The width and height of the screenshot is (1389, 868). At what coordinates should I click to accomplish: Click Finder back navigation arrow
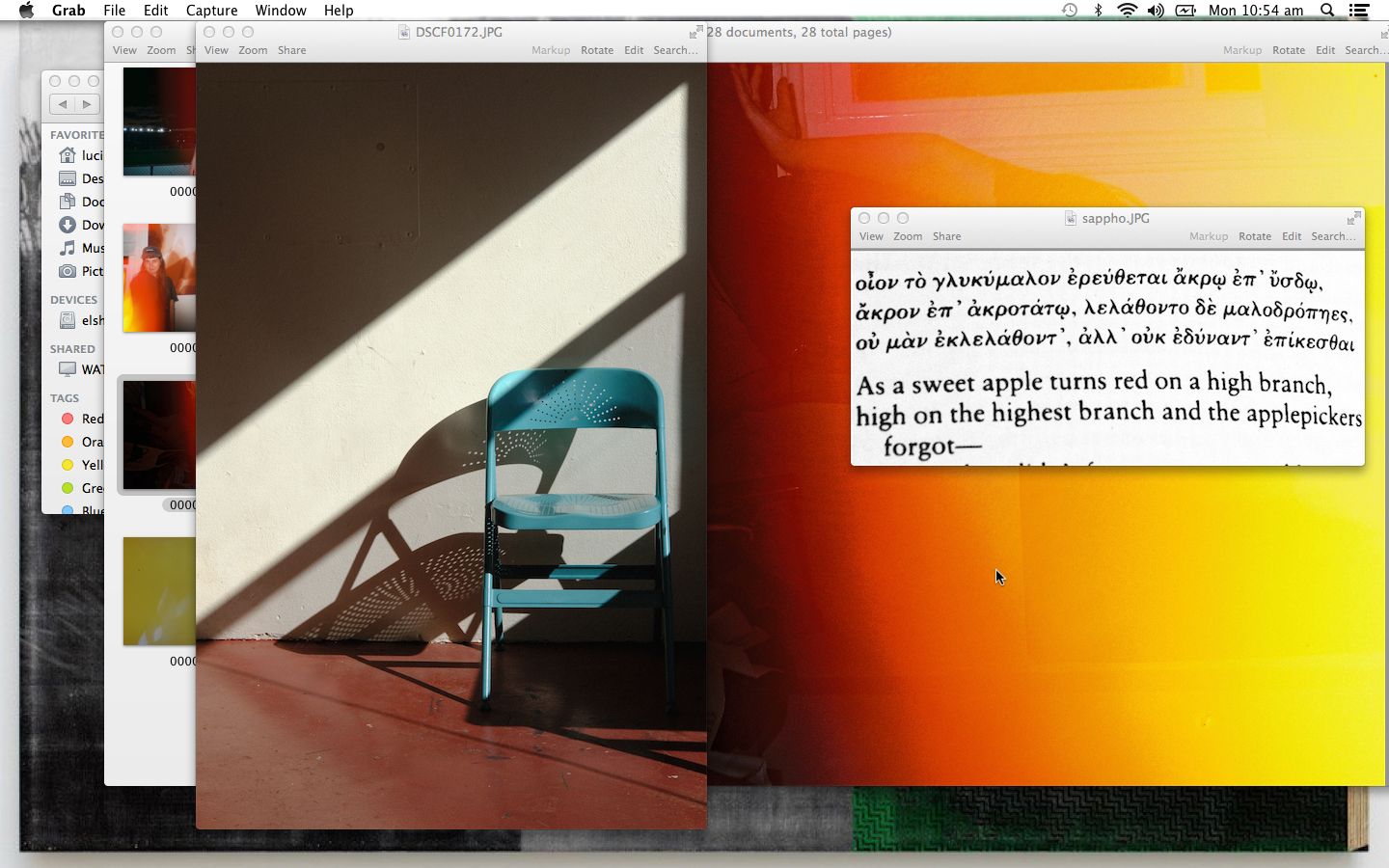click(63, 104)
